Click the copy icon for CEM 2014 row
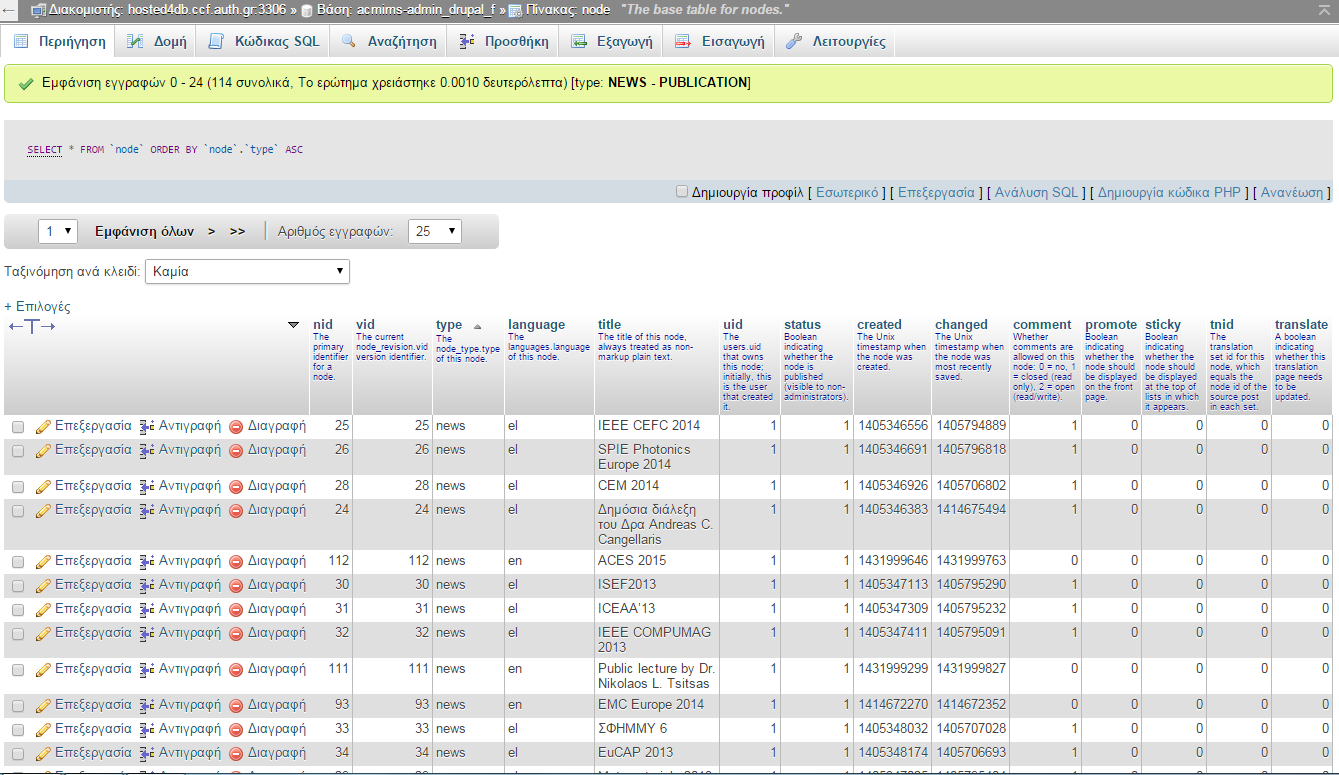Viewport: 1339px width, 775px height. tap(146, 487)
